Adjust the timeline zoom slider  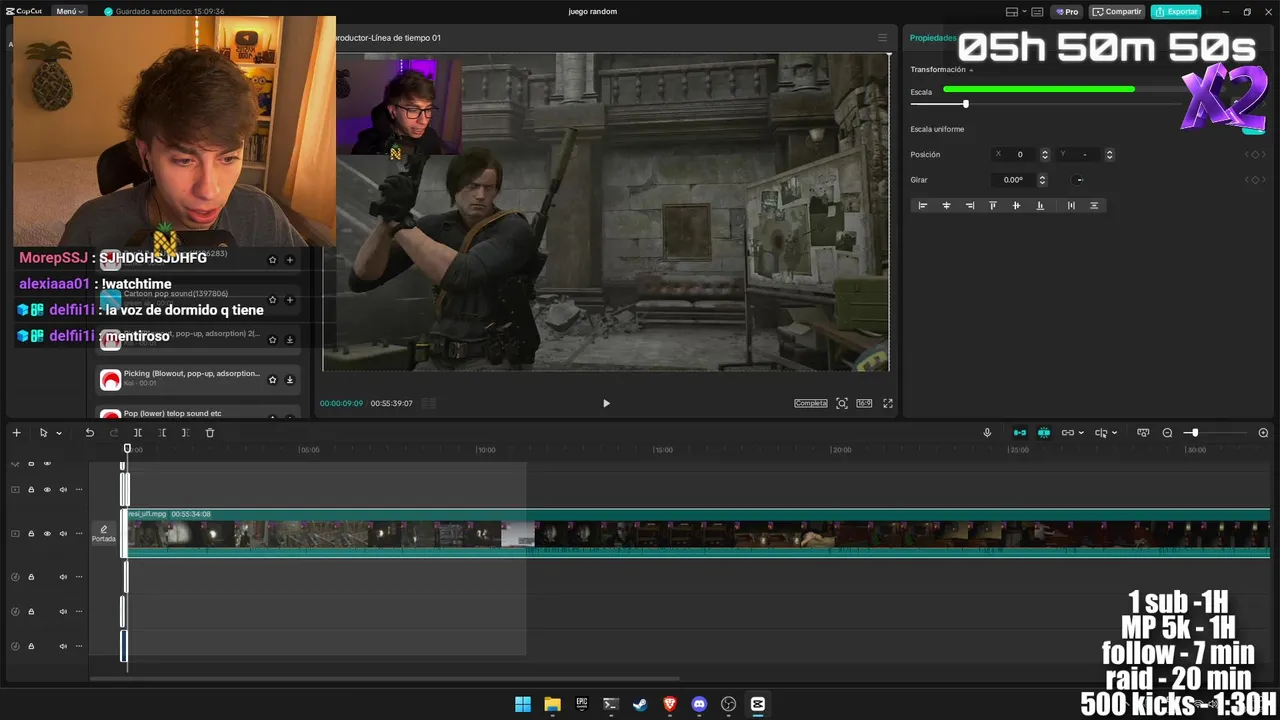[1194, 433]
